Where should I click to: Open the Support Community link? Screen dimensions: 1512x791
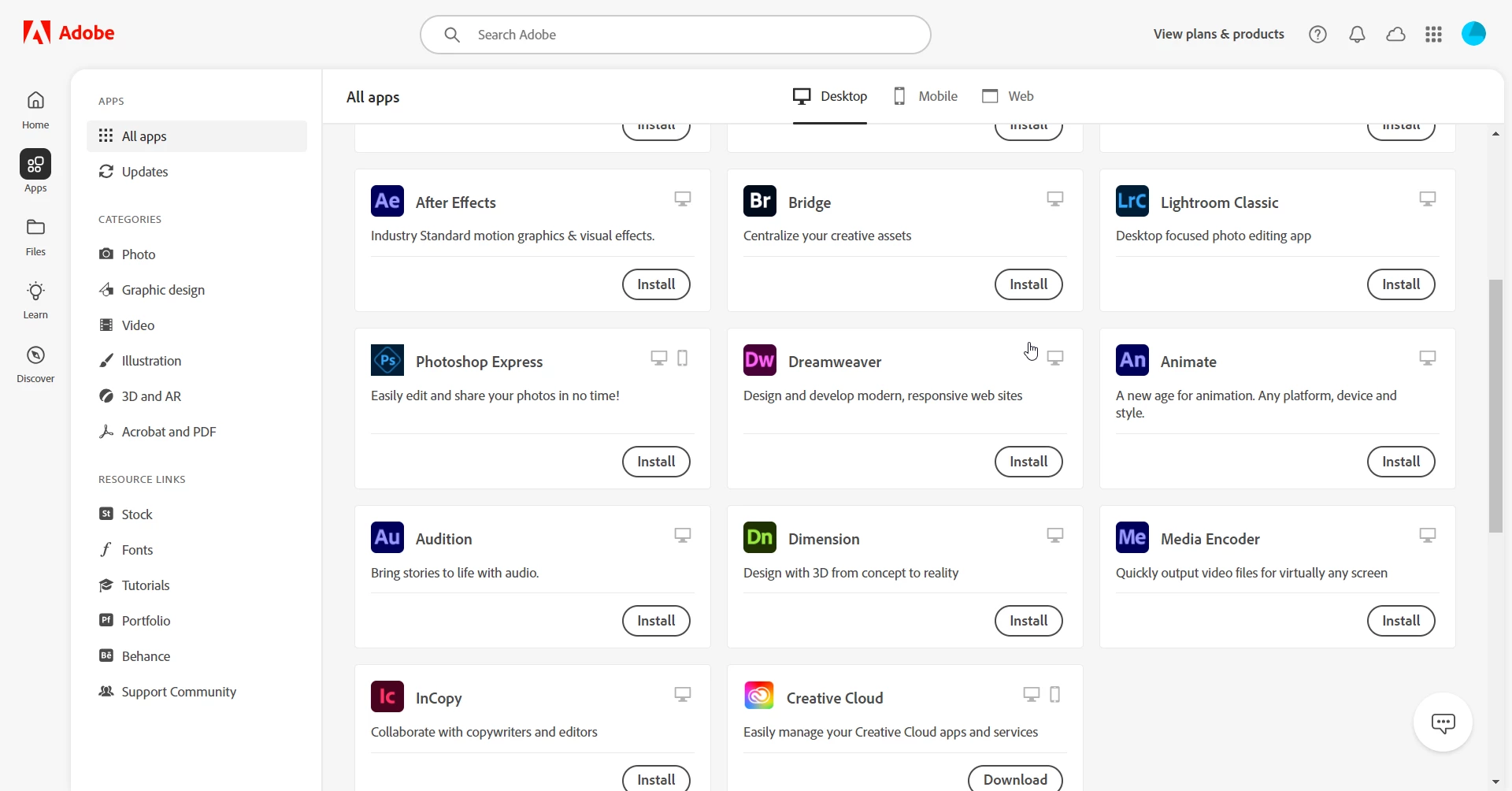click(x=197, y=692)
